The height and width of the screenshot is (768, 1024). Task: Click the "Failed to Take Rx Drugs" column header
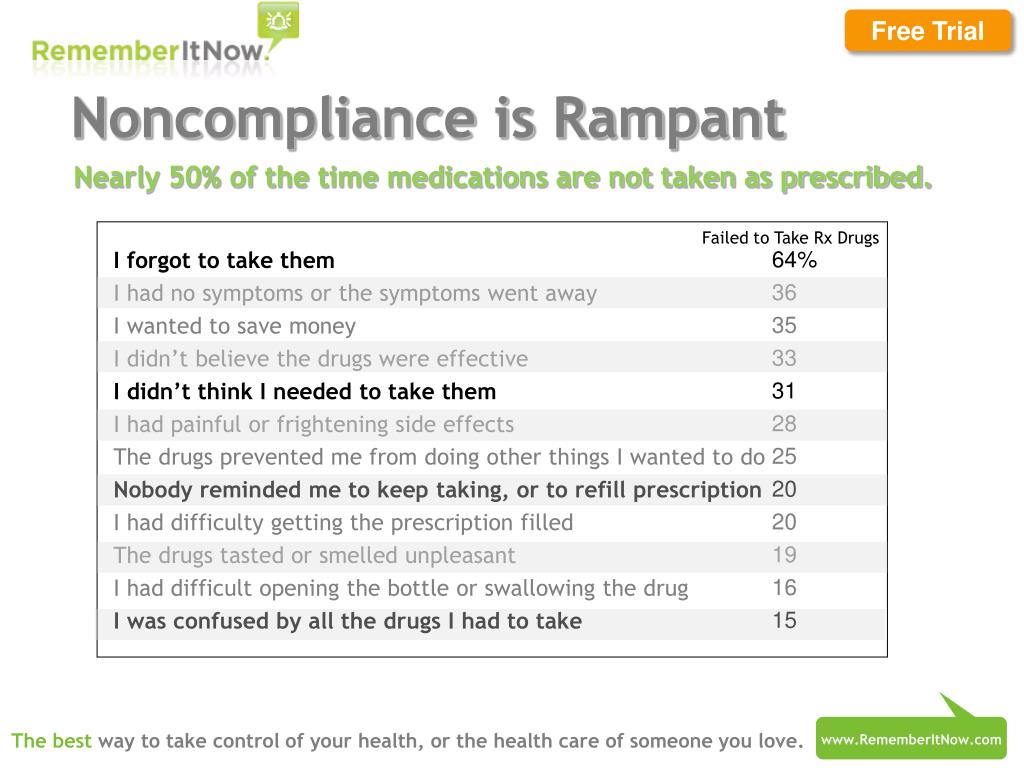pyautogui.click(x=790, y=238)
